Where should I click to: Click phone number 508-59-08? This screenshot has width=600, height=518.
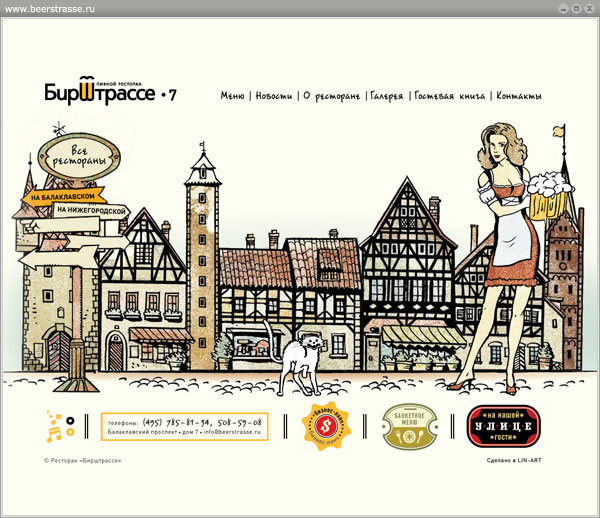click(x=240, y=422)
